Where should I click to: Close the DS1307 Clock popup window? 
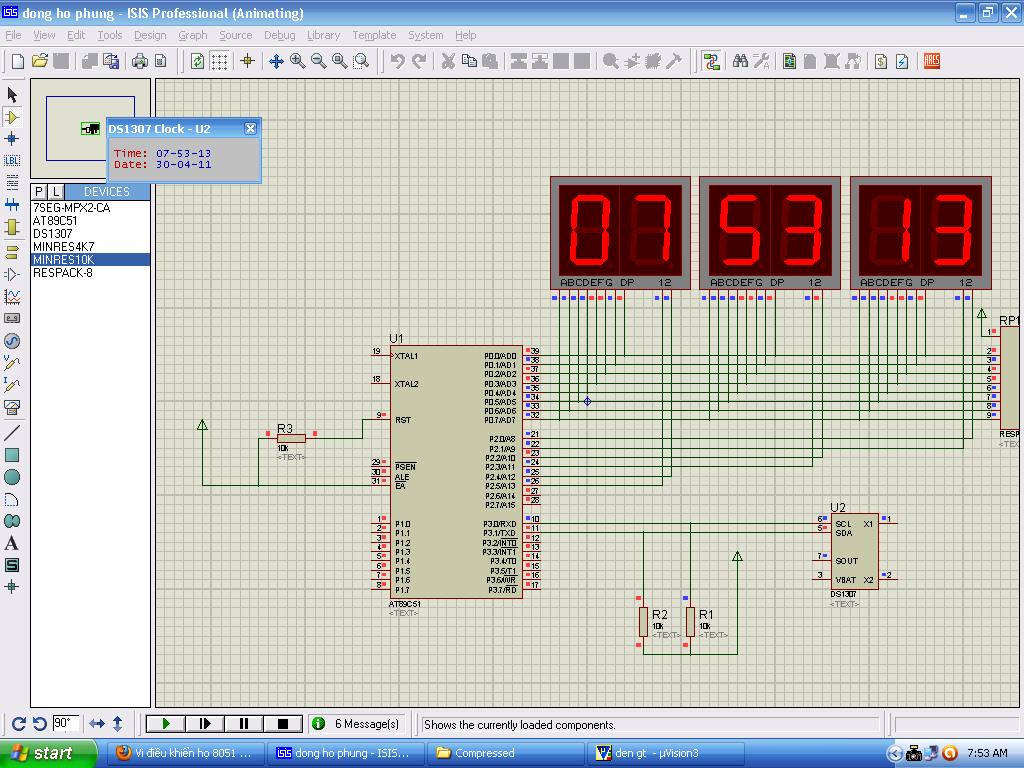[x=250, y=128]
